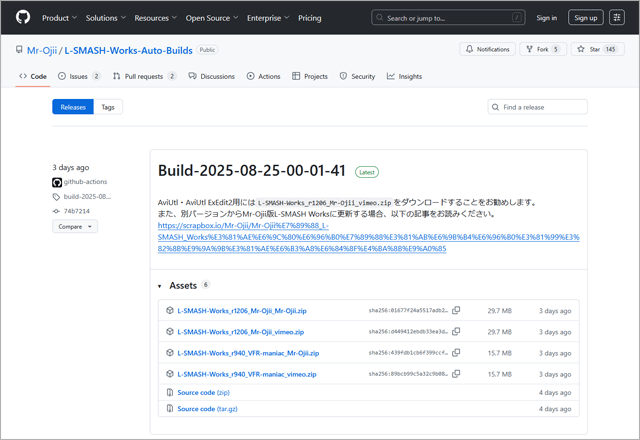640x440 pixels.
Task: Switch to the Projects tab
Action: [310, 76]
